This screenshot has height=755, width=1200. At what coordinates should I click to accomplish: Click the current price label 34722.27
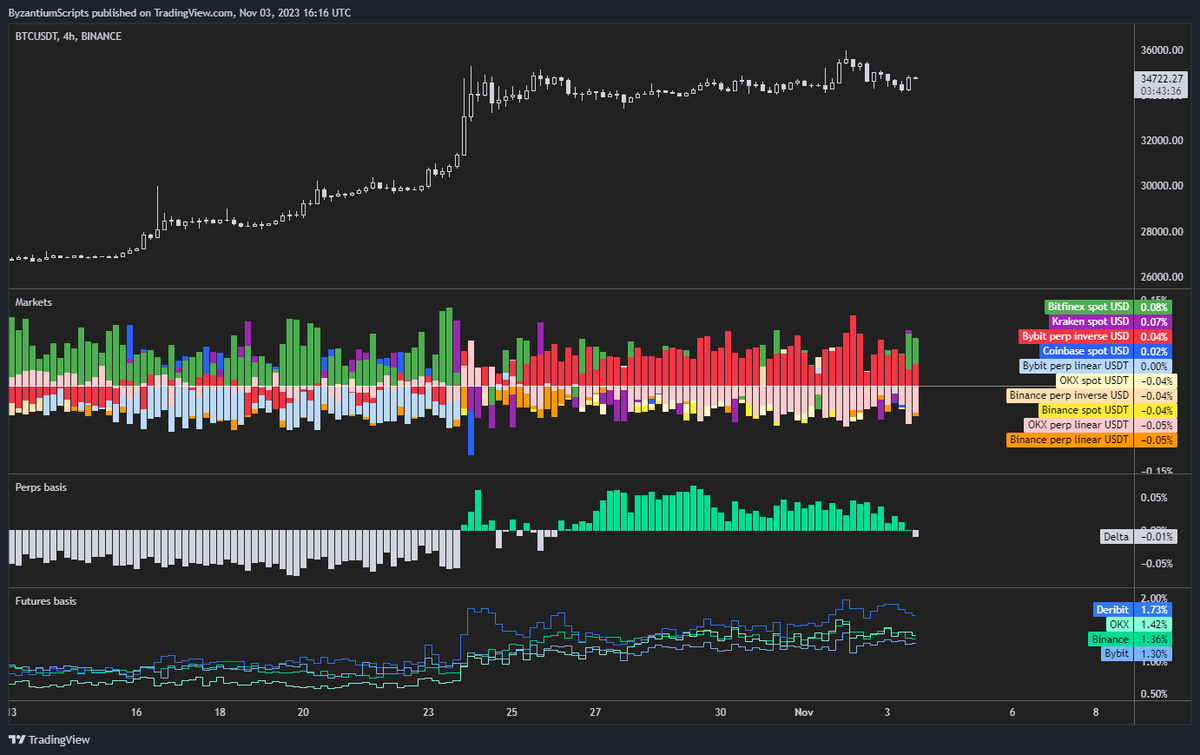(1160, 78)
